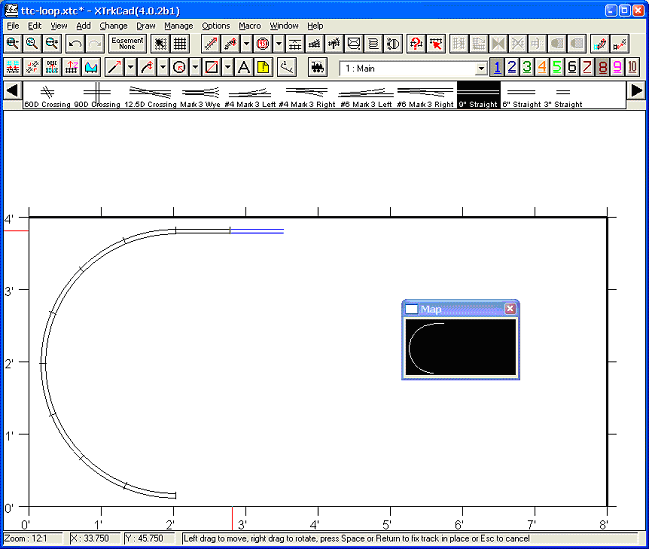Click the middle Zoom magnifier icon
649x549 pixels.
[x=32, y=44]
